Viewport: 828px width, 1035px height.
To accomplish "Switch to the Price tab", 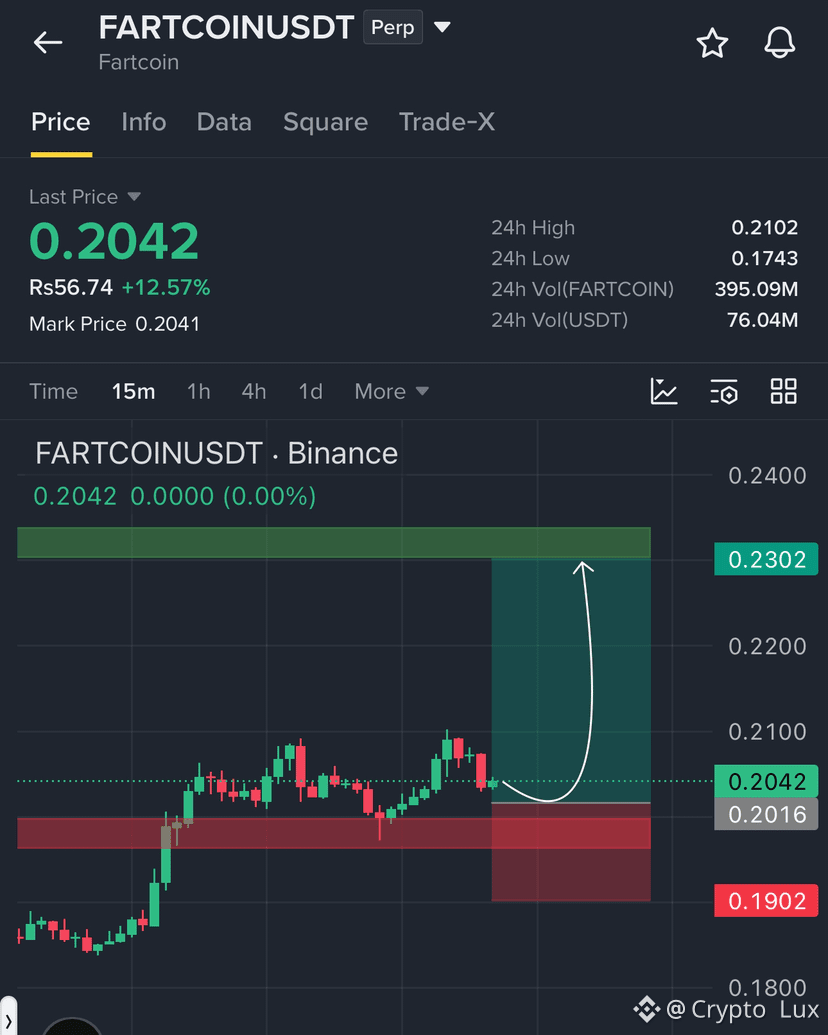I will [61, 122].
